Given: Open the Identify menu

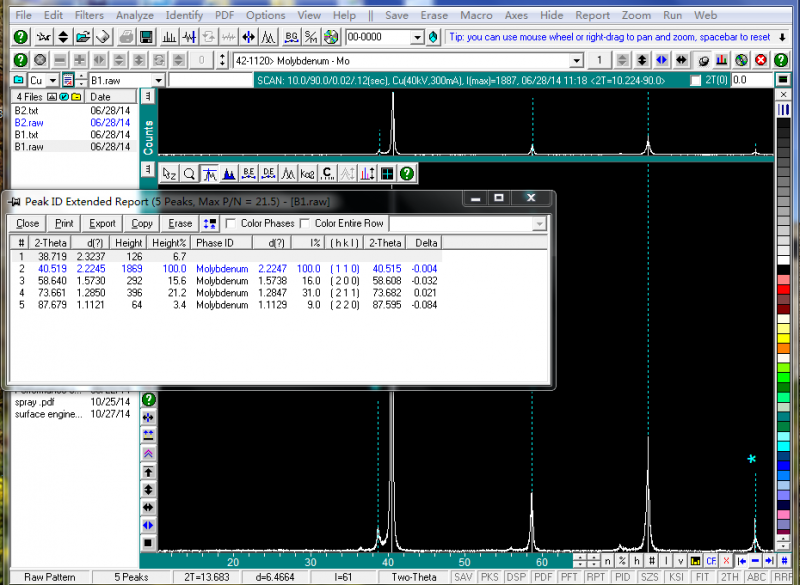Looking at the screenshot, I should [184, 16].
